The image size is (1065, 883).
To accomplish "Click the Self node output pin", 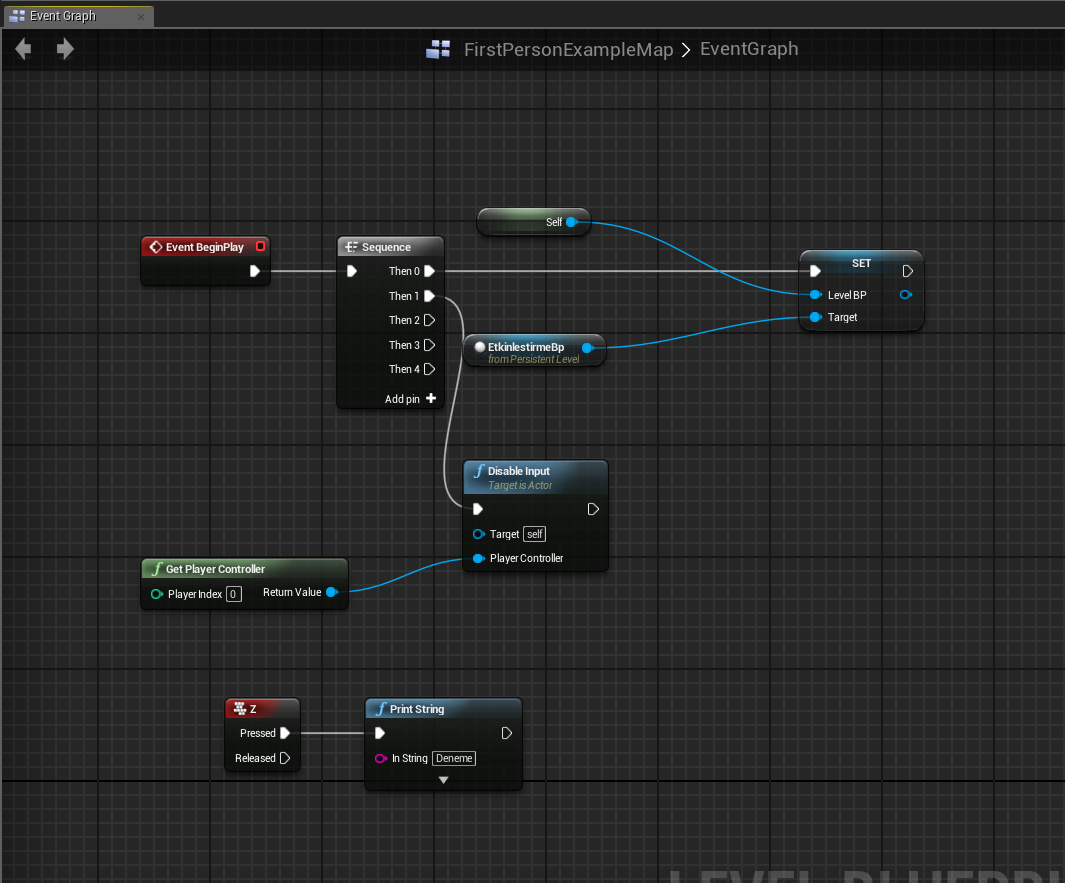I will [572, 222].
